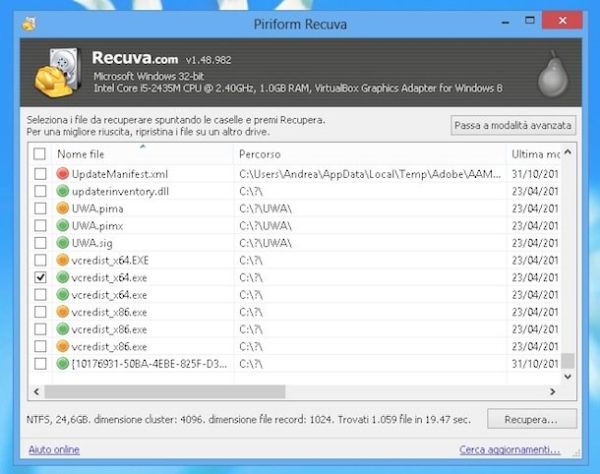Click the Piriform pear logo icon
Screen dimensions: 600x474
pos(551,73)
